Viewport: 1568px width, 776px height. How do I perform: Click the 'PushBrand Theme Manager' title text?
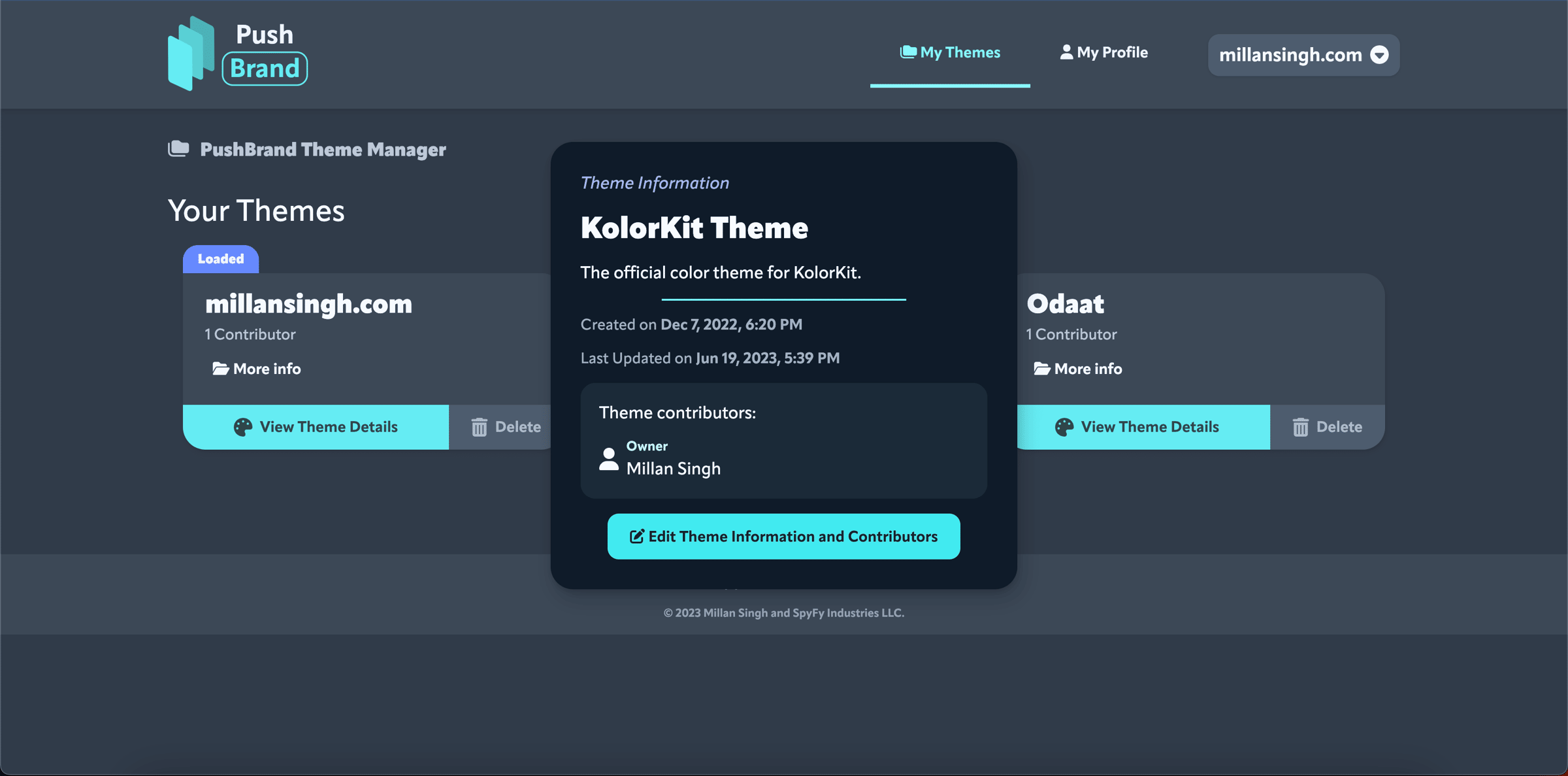323,150
